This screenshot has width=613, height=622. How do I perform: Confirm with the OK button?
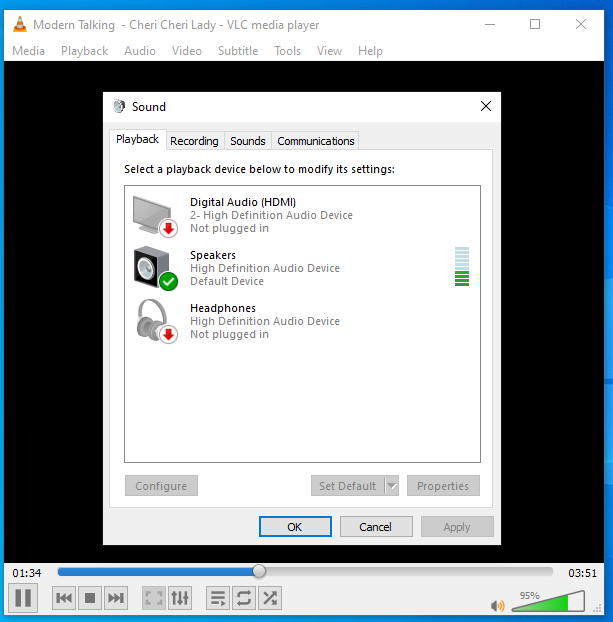295,527
